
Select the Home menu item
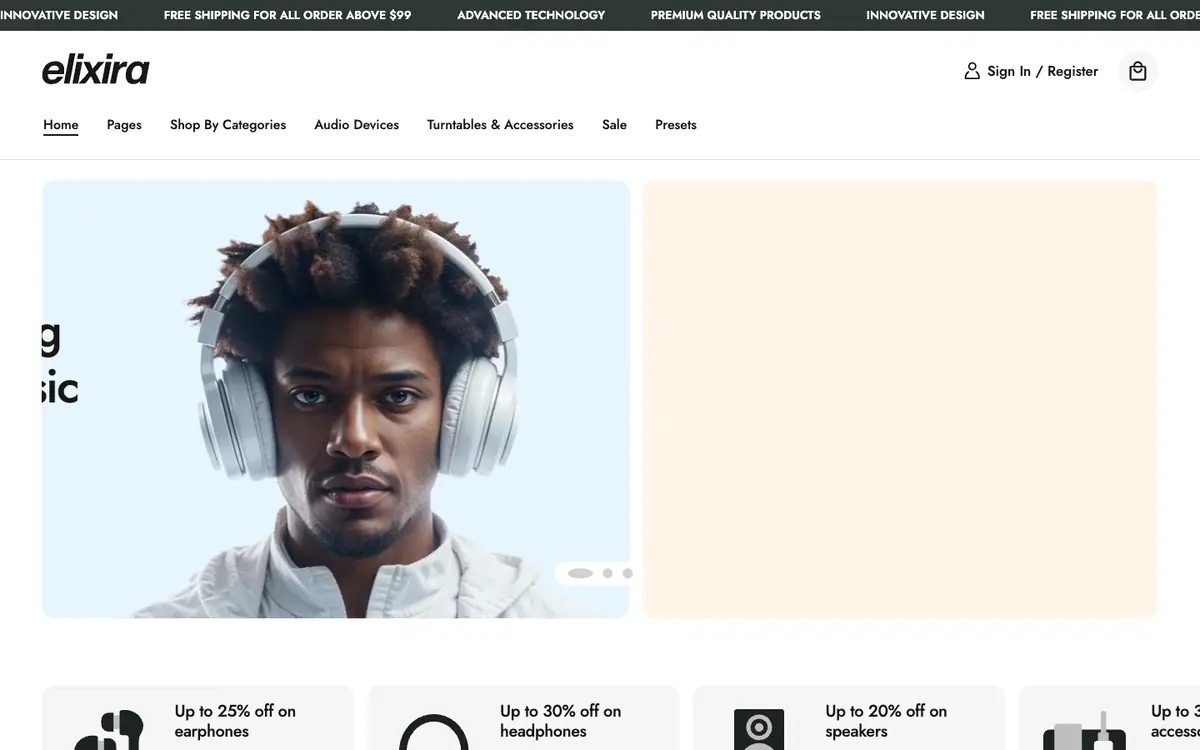point(61,125)
